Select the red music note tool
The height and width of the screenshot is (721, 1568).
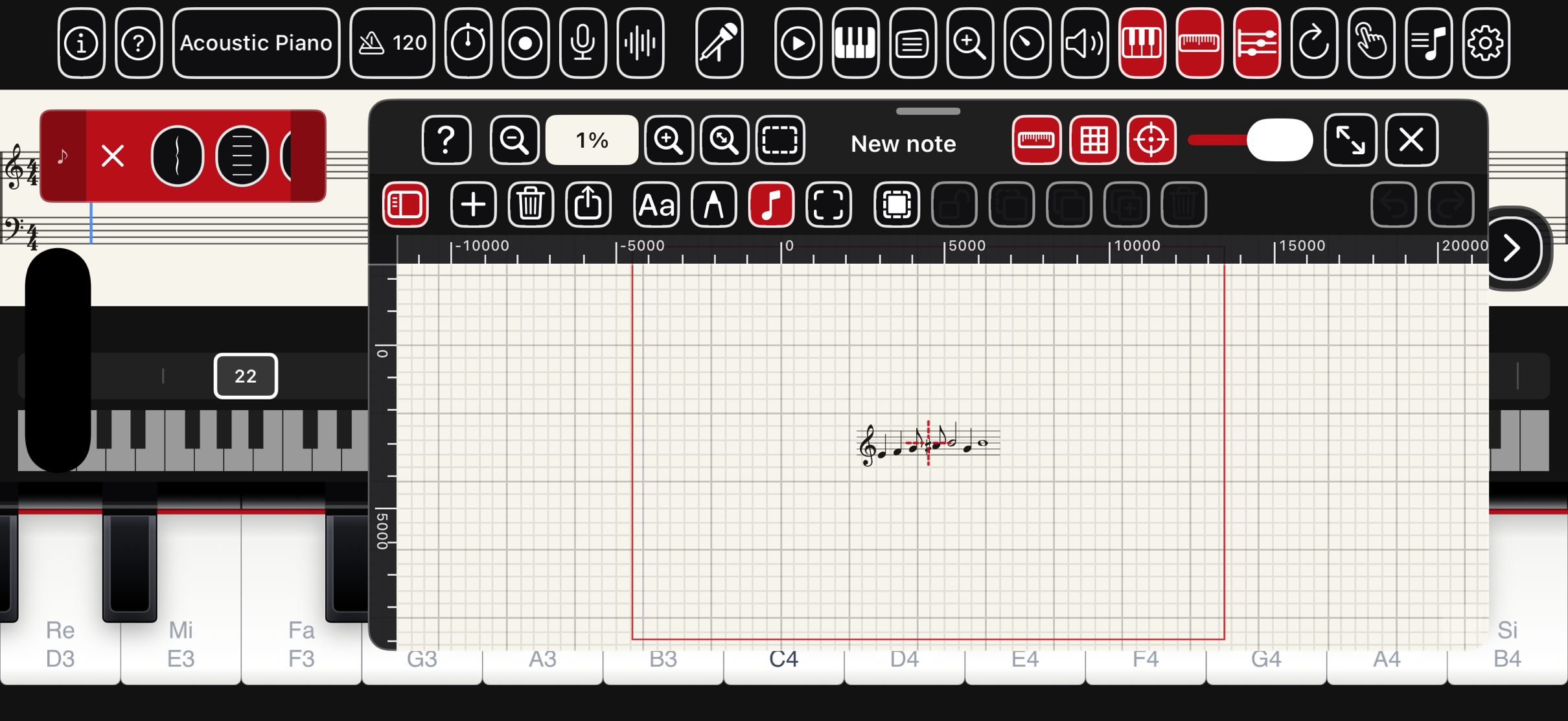[x=771, y=205]
